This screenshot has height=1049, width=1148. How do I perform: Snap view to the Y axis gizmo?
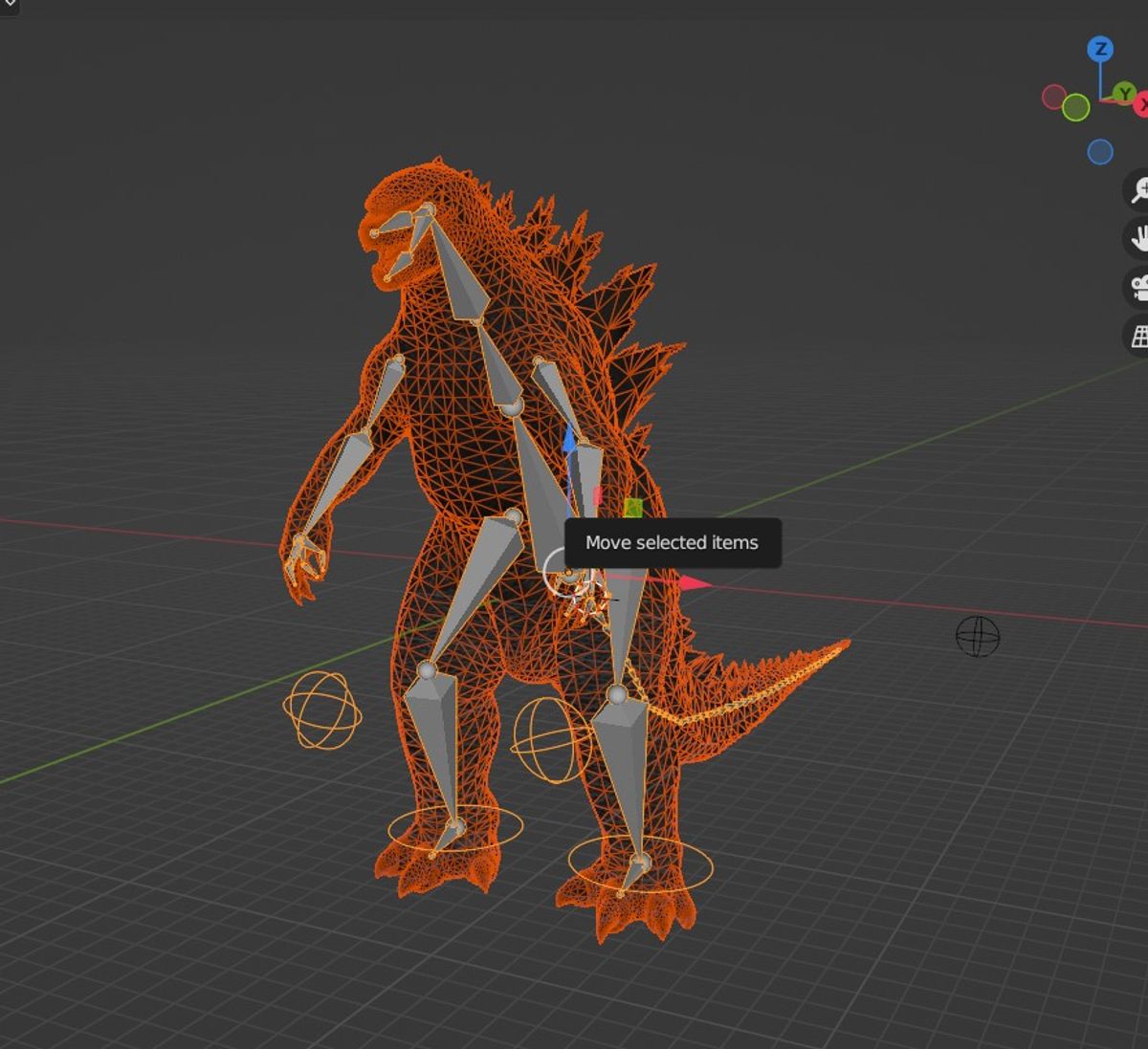tap(1126, 93)
